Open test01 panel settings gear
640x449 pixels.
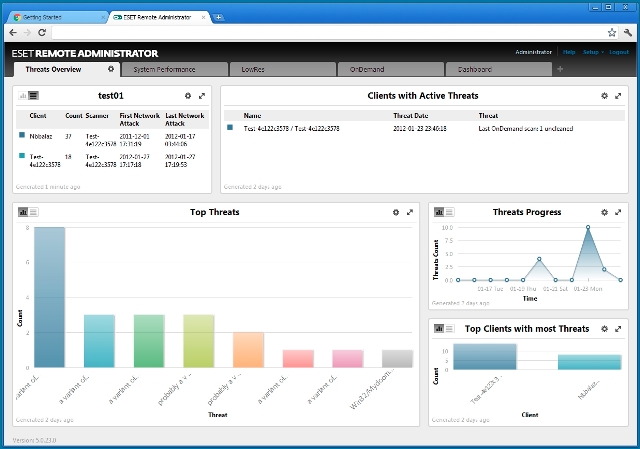(188, 96)
